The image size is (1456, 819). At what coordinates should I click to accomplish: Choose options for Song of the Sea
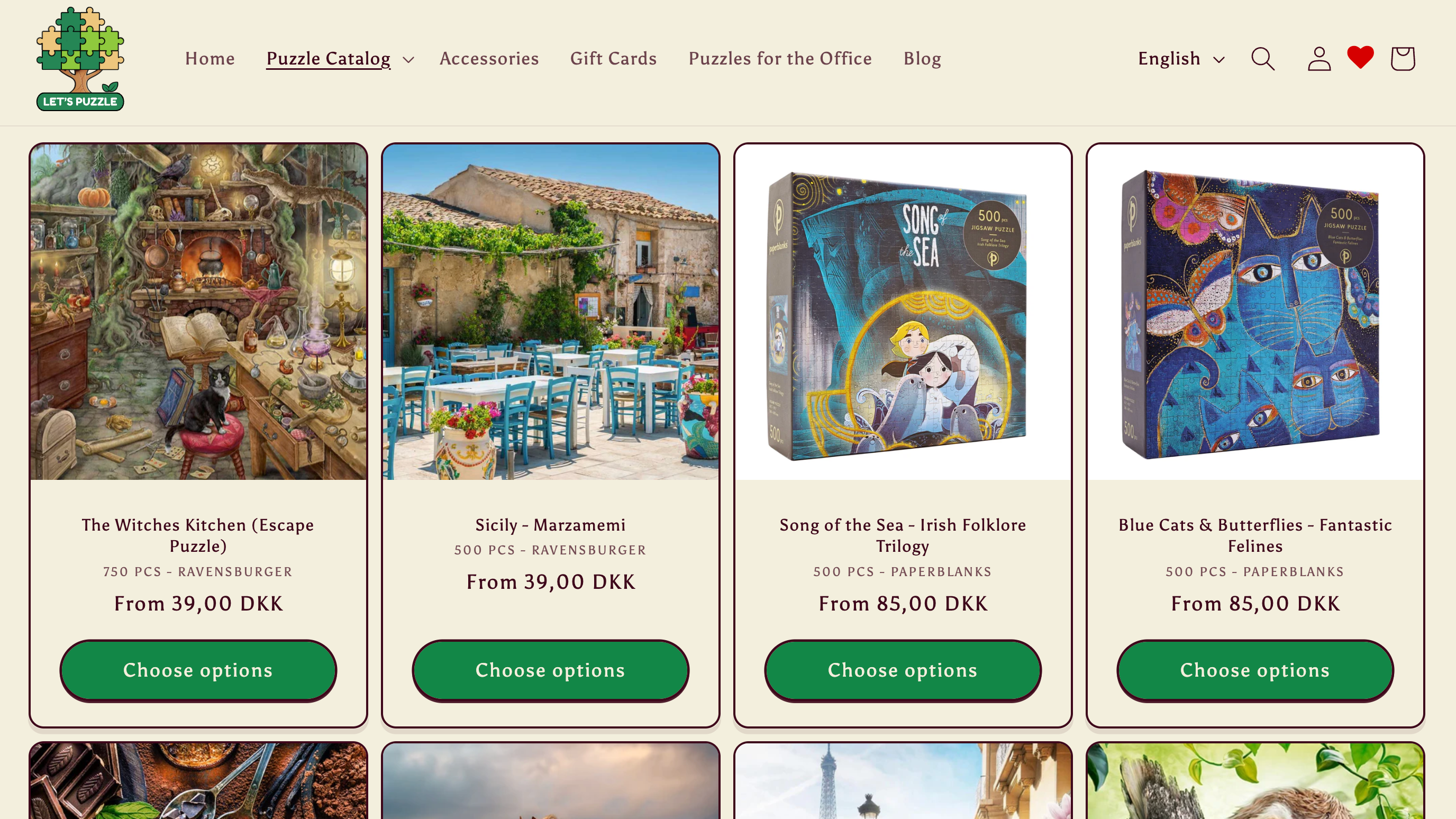(903, 670)
